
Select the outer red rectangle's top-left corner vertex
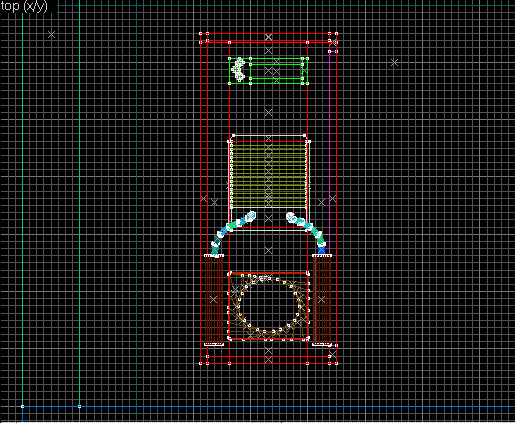tap(200, 34)
